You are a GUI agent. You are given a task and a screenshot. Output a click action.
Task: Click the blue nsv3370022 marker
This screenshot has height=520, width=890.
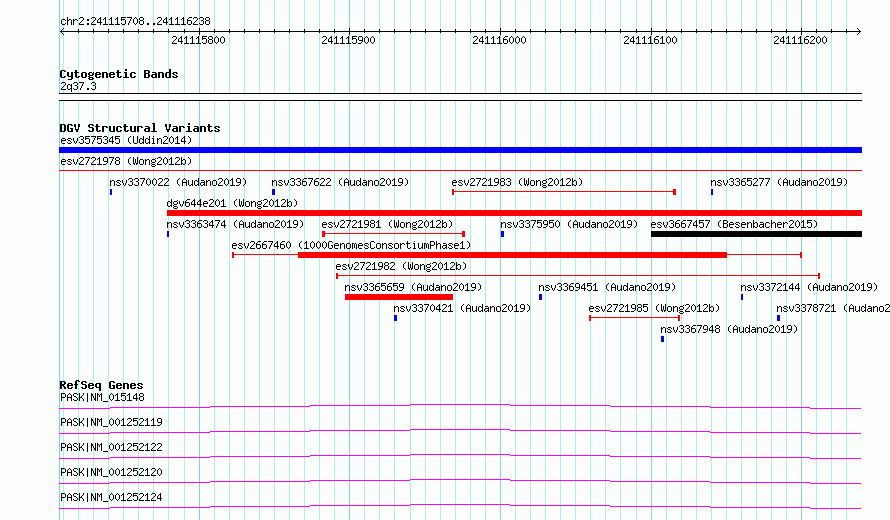[x=111, y=192]
